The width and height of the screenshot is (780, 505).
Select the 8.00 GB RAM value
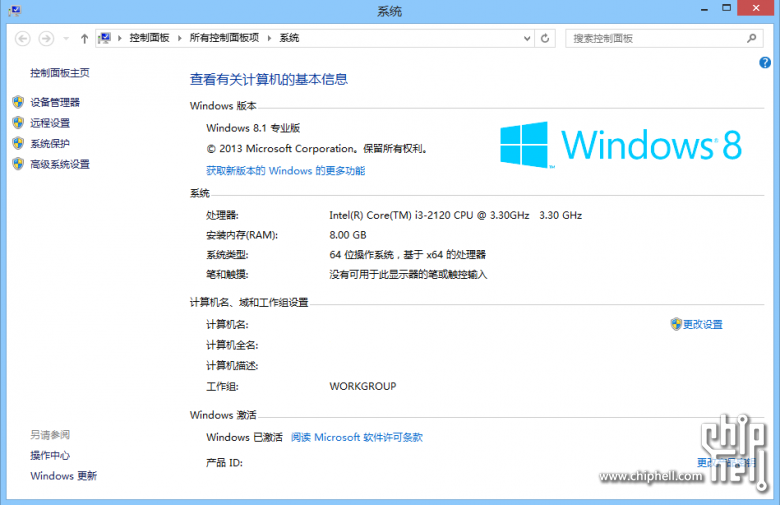348,235
